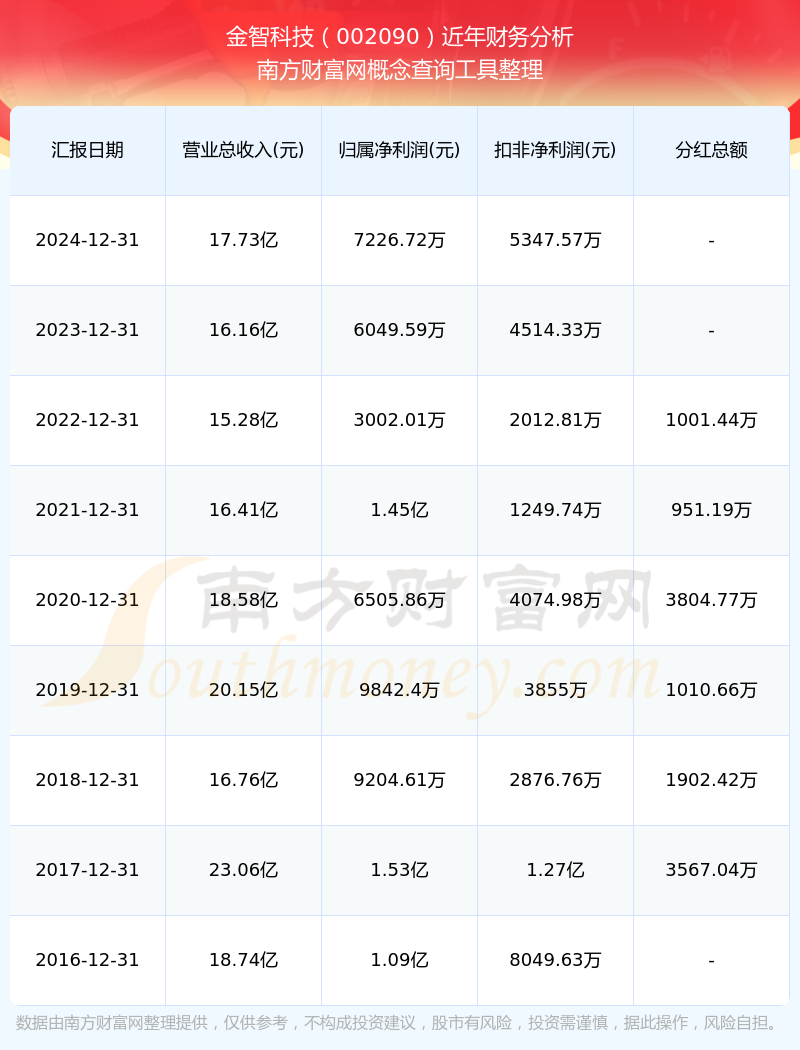This screenshot has height=1050, width=800.
Task: Select the 1.09亿 net profit cell
Action: tap(400, 960)
